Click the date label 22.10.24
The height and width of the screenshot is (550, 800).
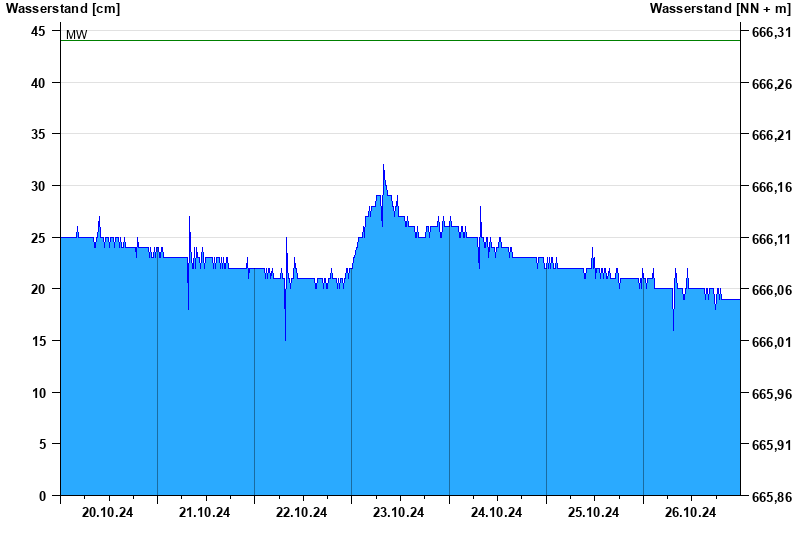pos(301,512)
